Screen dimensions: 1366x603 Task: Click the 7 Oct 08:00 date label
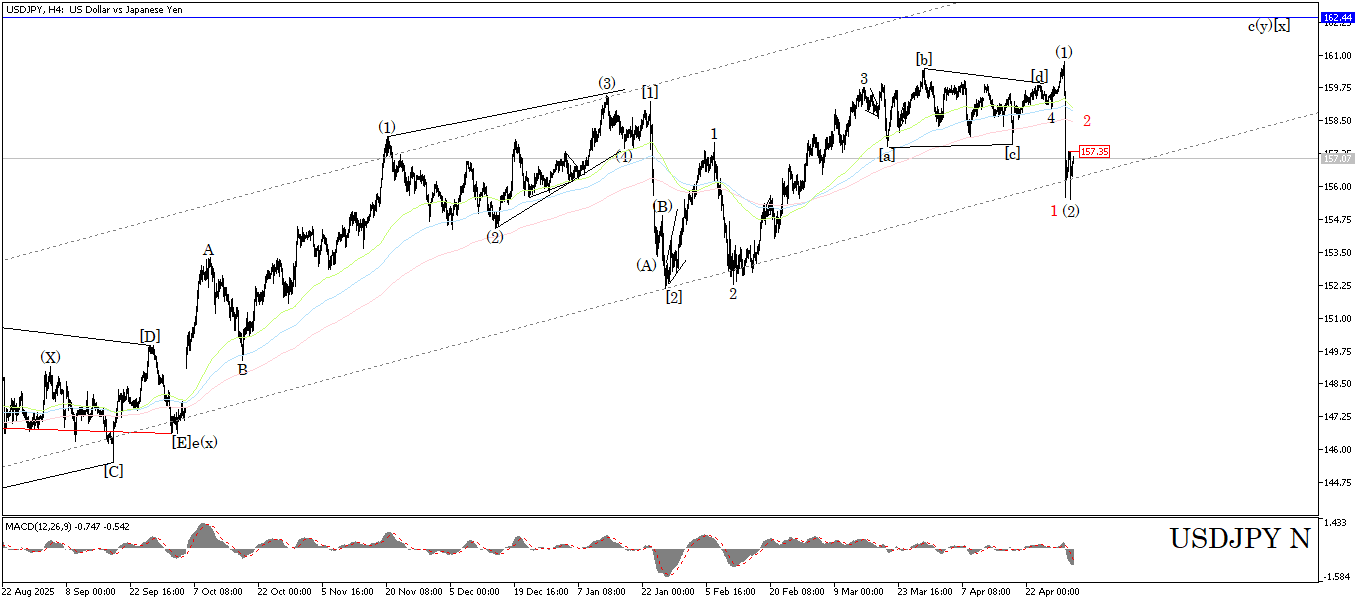click(x=220, y=591)
